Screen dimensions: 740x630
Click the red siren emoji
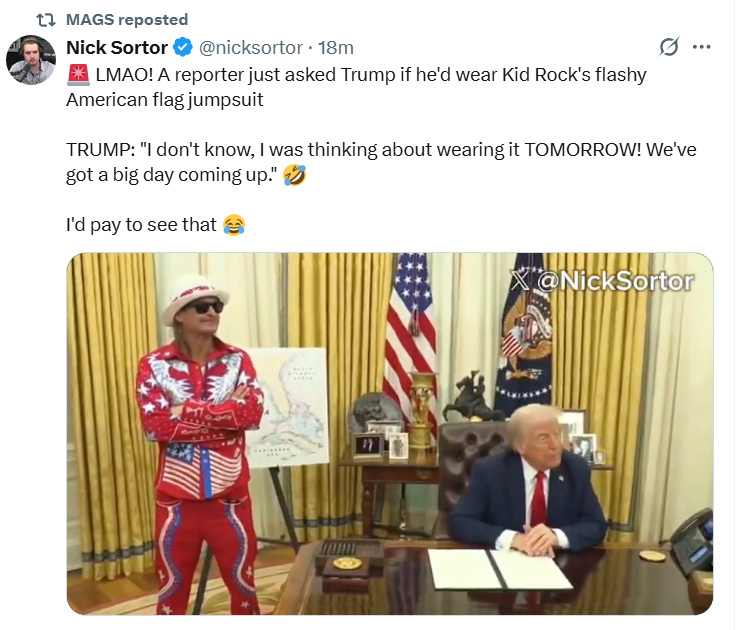pos(78,75)
